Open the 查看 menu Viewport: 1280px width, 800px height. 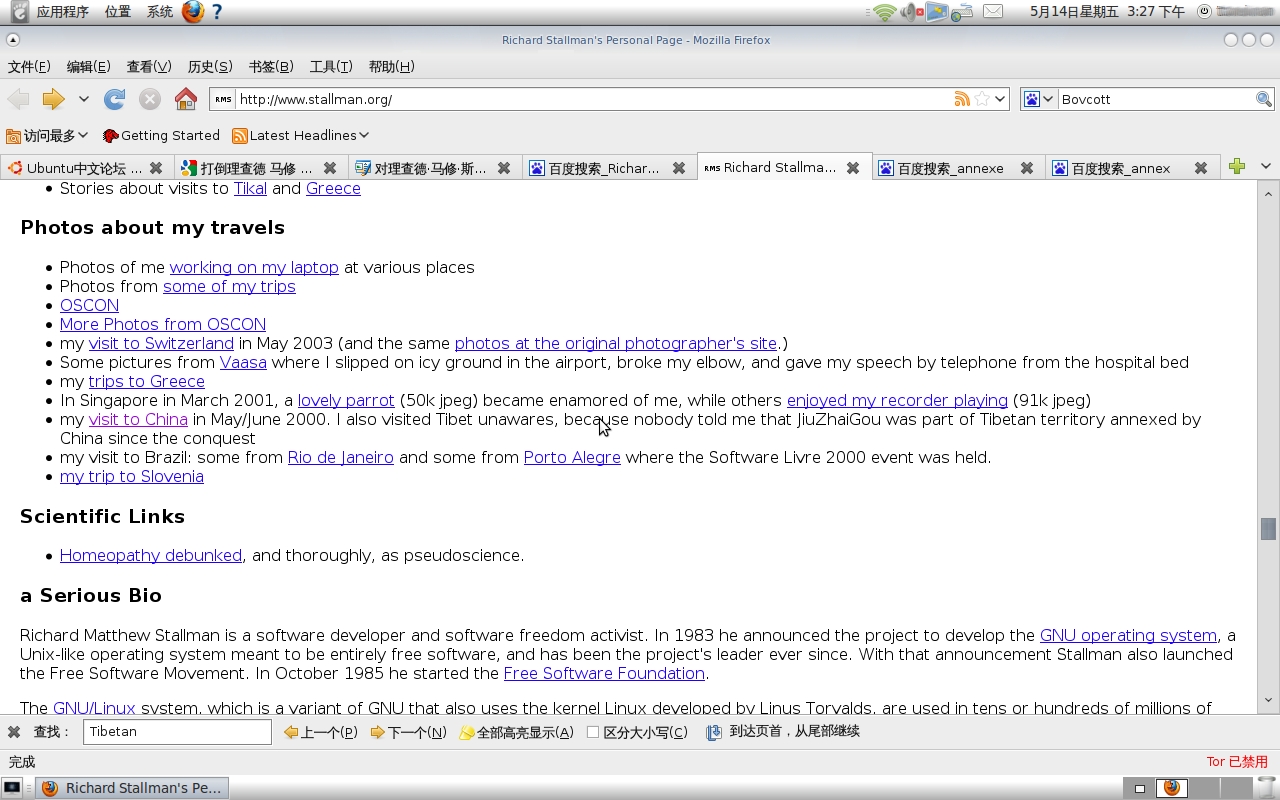(149, 66)
